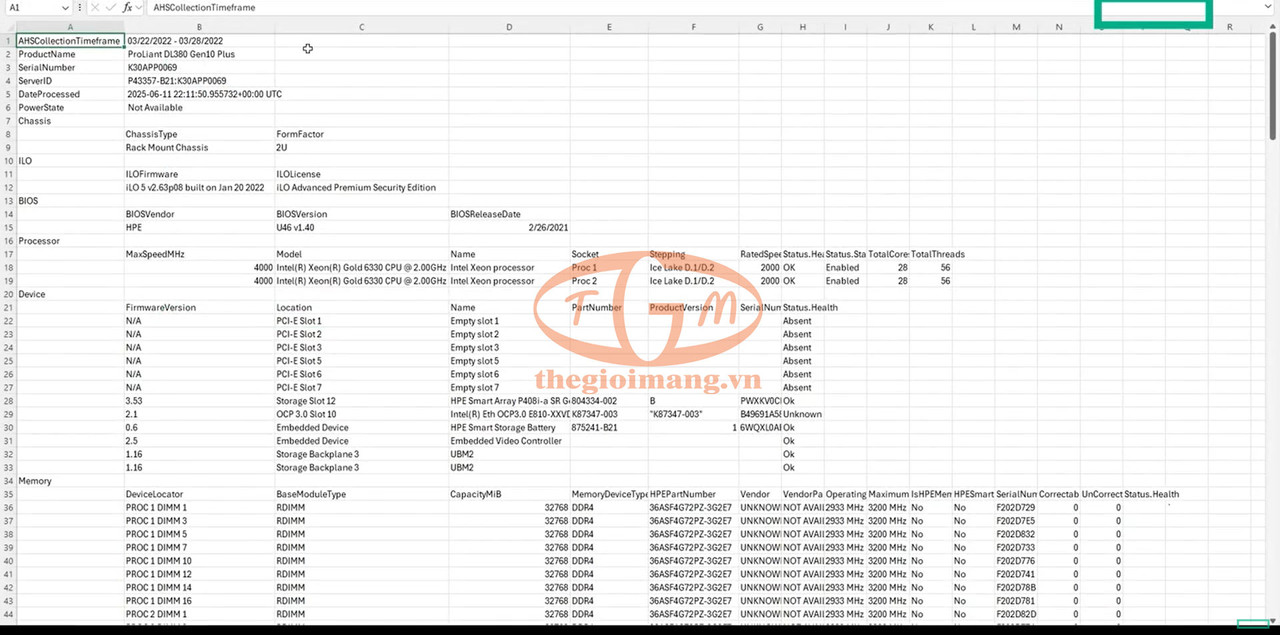Select cell with 03/22/2022 - 03/28/2022

coord(199,41)
